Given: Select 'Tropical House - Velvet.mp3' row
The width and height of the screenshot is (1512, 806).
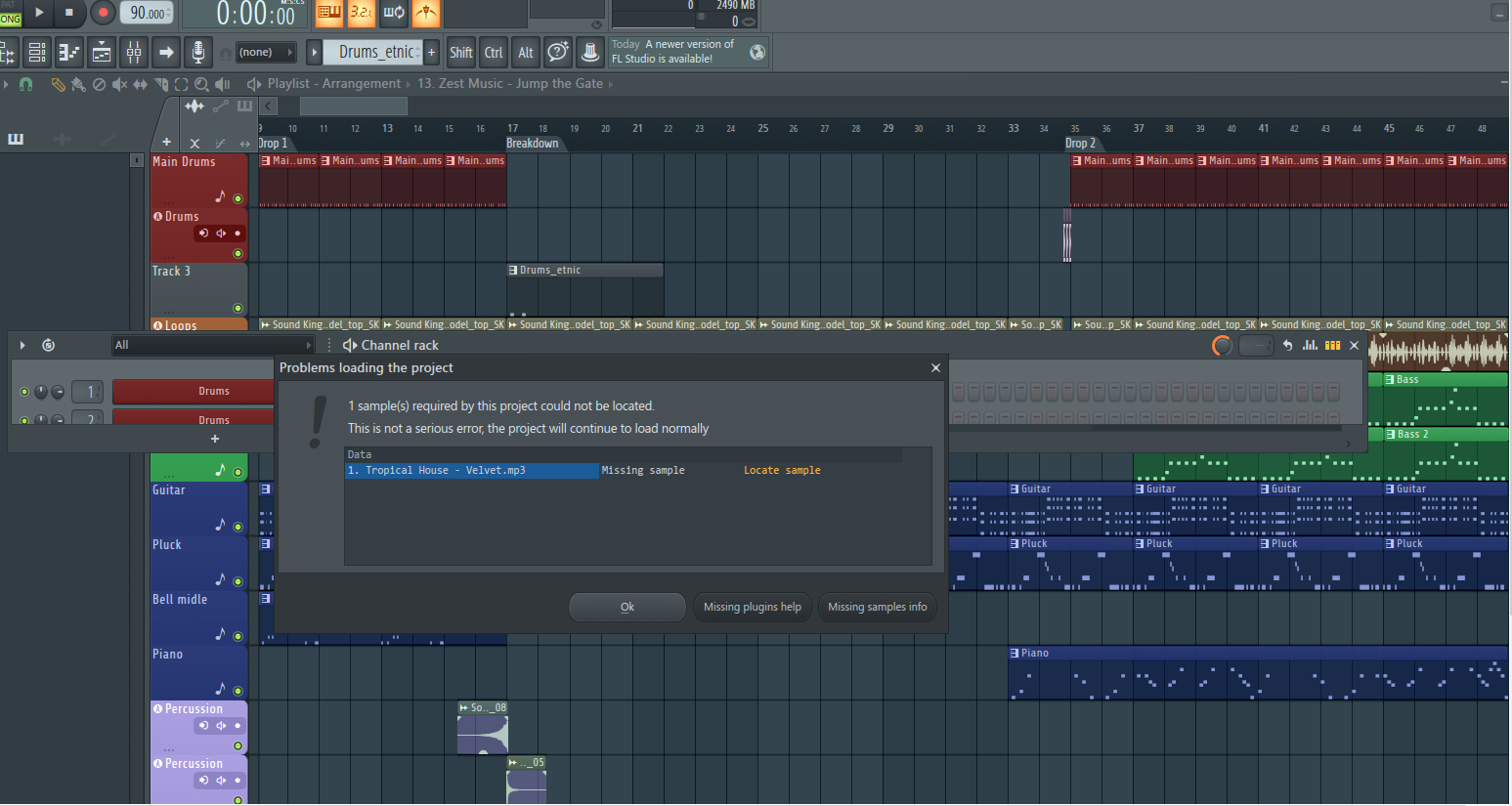Looking at the screenshot, I should click(x=471, y=471).
